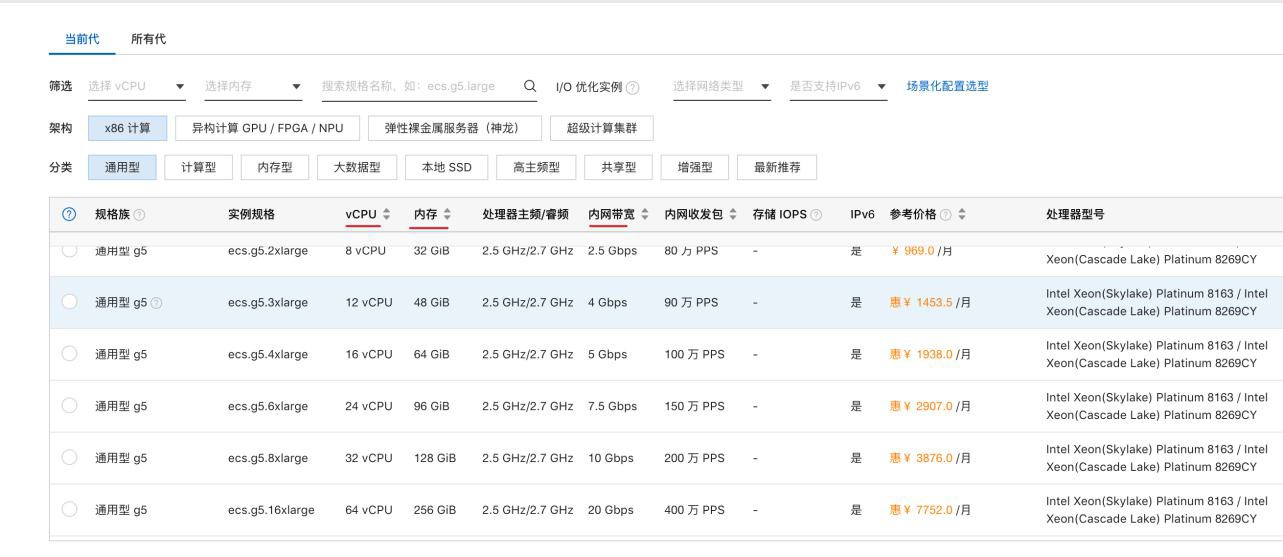This screenshot has width=1283, height=557.
Task: Filter by 通用型 category
Action: [123, 168]
